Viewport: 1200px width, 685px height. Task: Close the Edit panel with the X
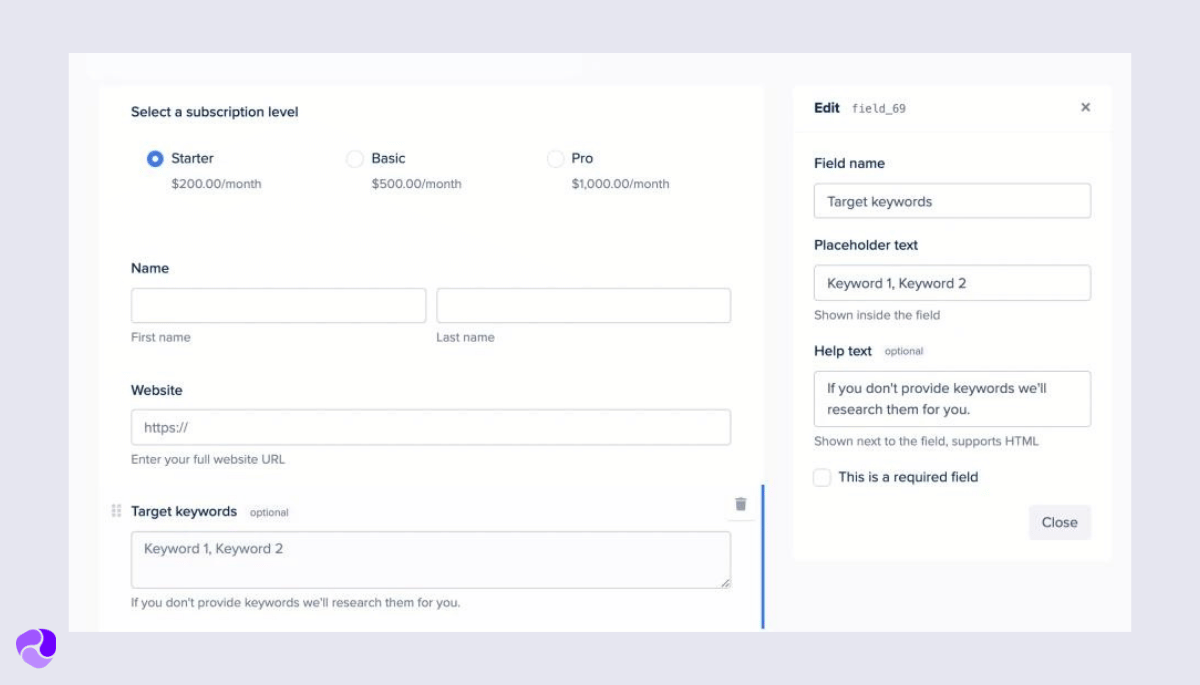[x=1085, y=107]
